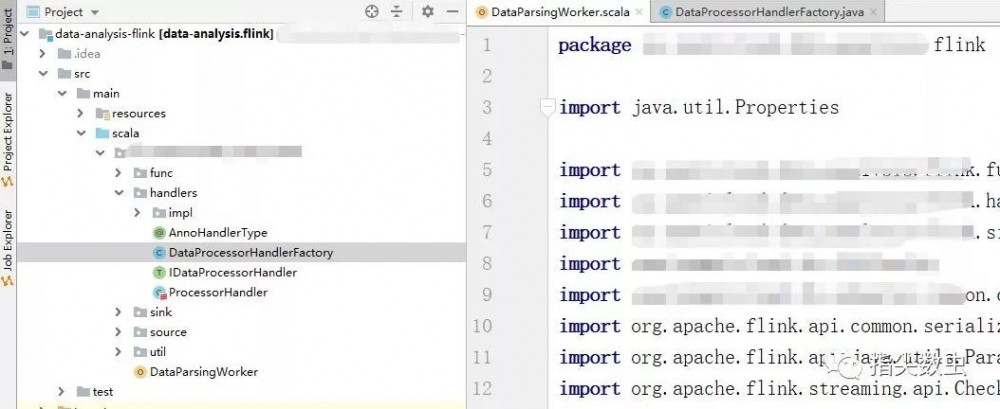Click the IDataProcessorHandler trait icon

[x=159, y=272]
